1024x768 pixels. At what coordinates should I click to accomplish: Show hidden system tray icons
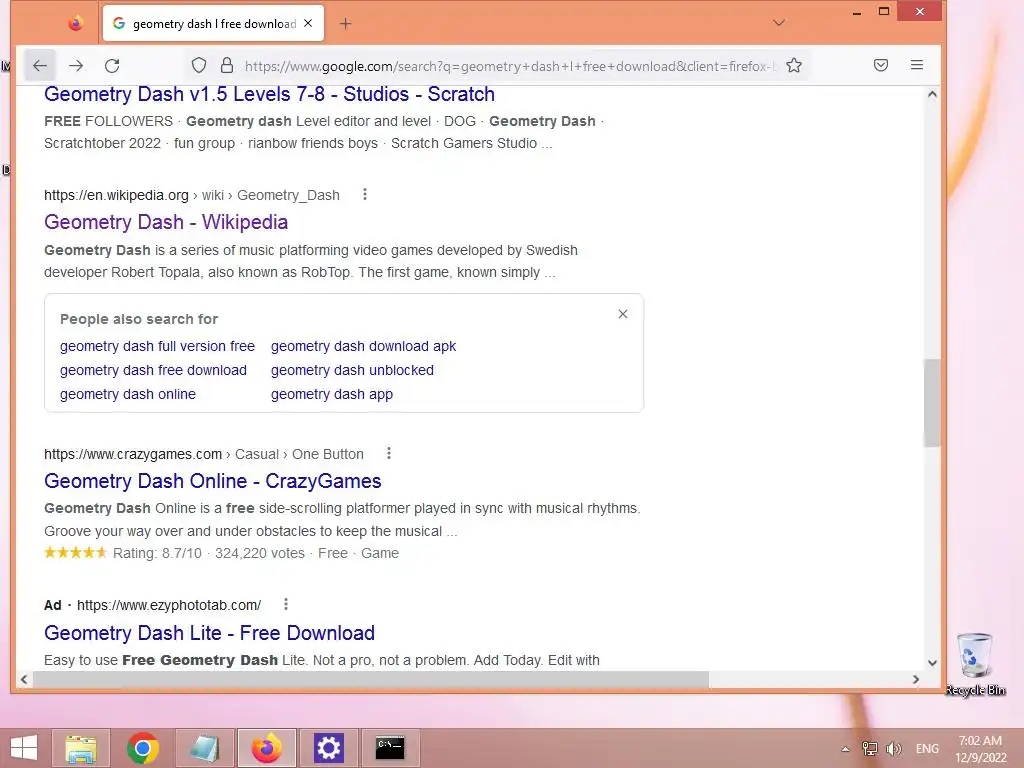pyautogui.click(x=845, y=749)
